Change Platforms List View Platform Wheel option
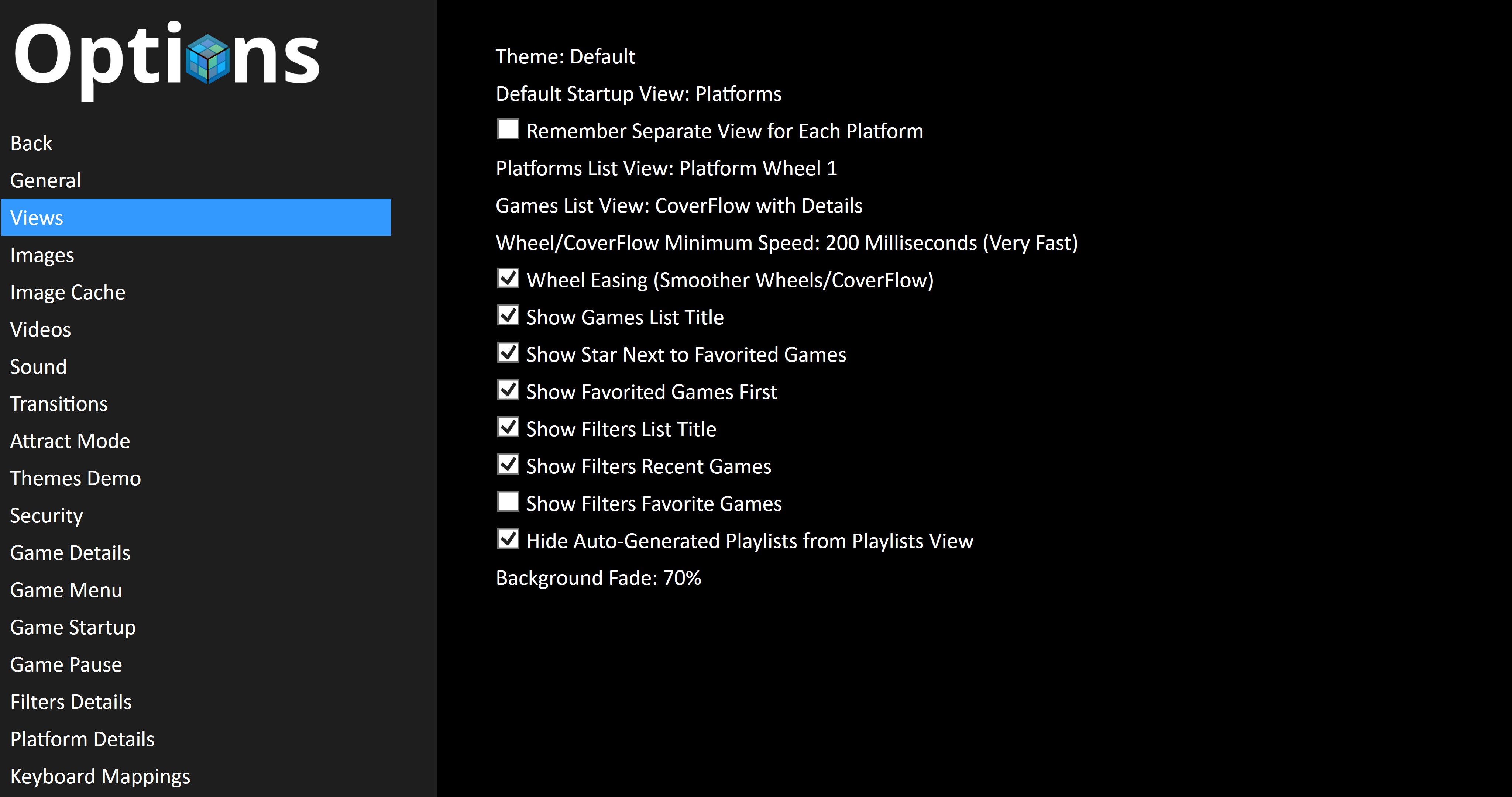This screenshot has width=1512, height=797. pyautogui.click(x=666, y=168)
